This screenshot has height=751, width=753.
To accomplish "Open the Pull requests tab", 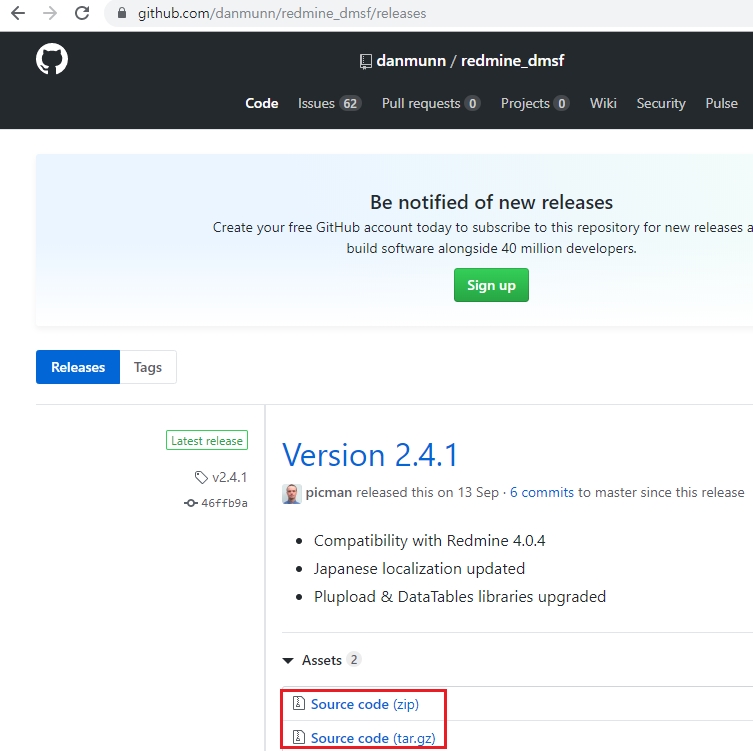I will tap(431, 103).
